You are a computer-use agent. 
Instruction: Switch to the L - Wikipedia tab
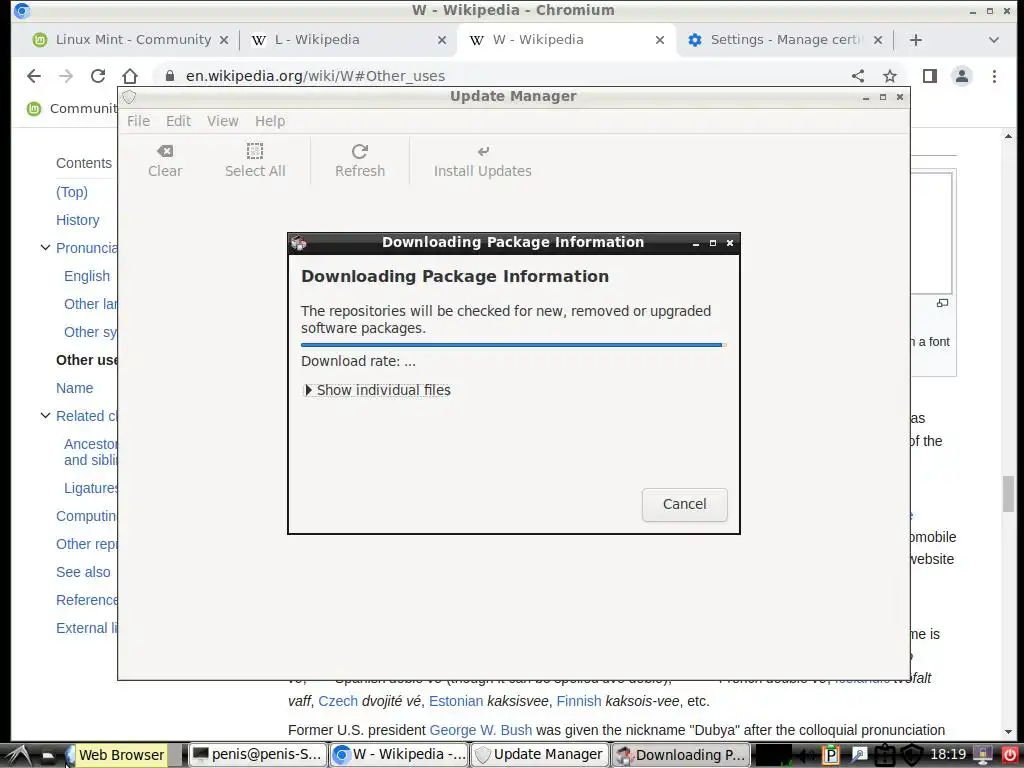tap(346, 40)
